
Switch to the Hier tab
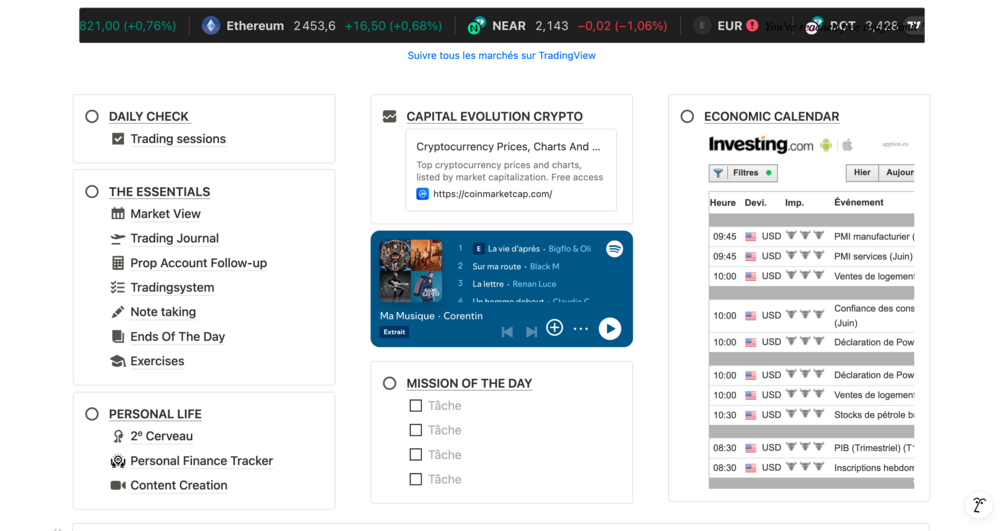point(862,173)
